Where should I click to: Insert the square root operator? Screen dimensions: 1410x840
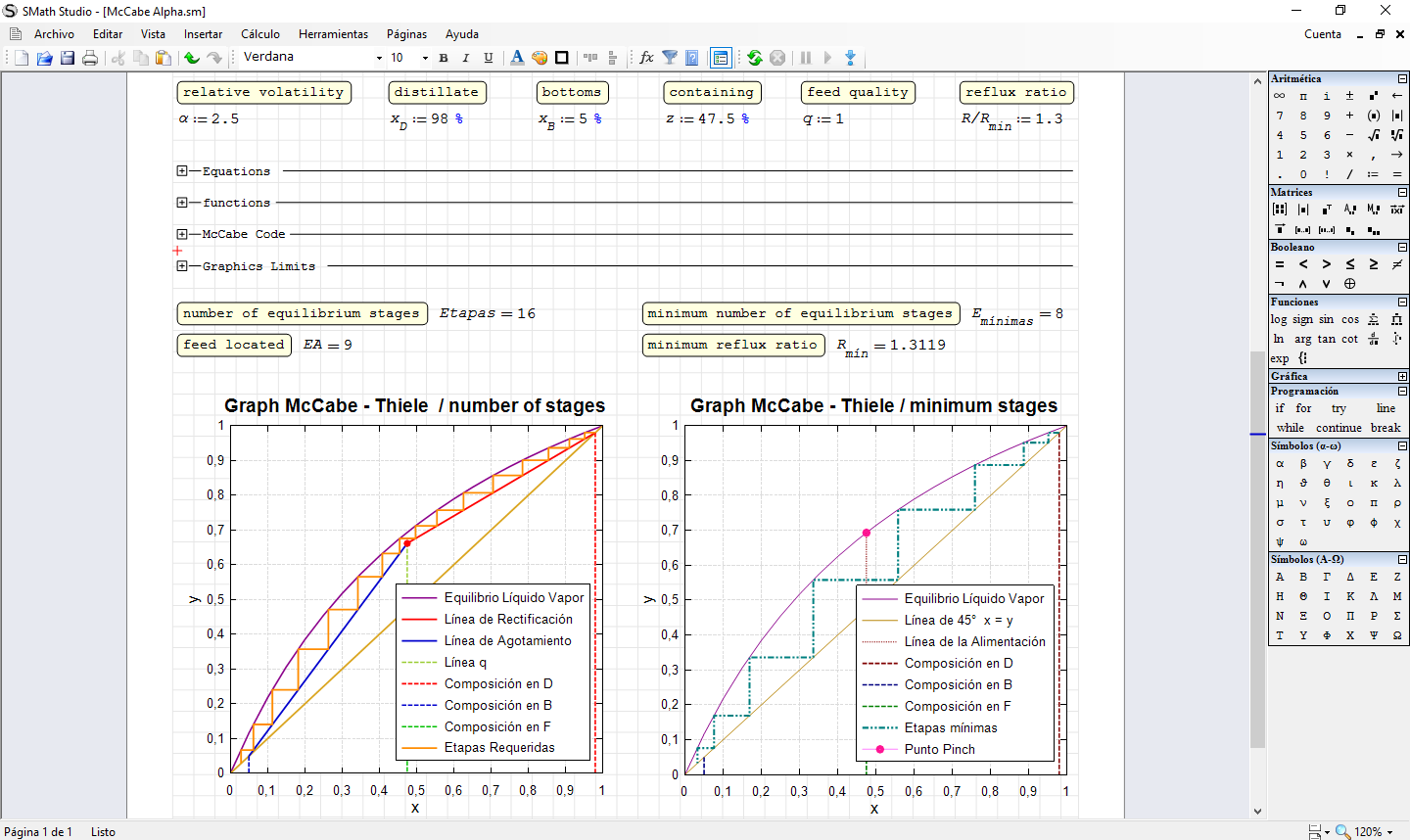tap(1374, 135)
